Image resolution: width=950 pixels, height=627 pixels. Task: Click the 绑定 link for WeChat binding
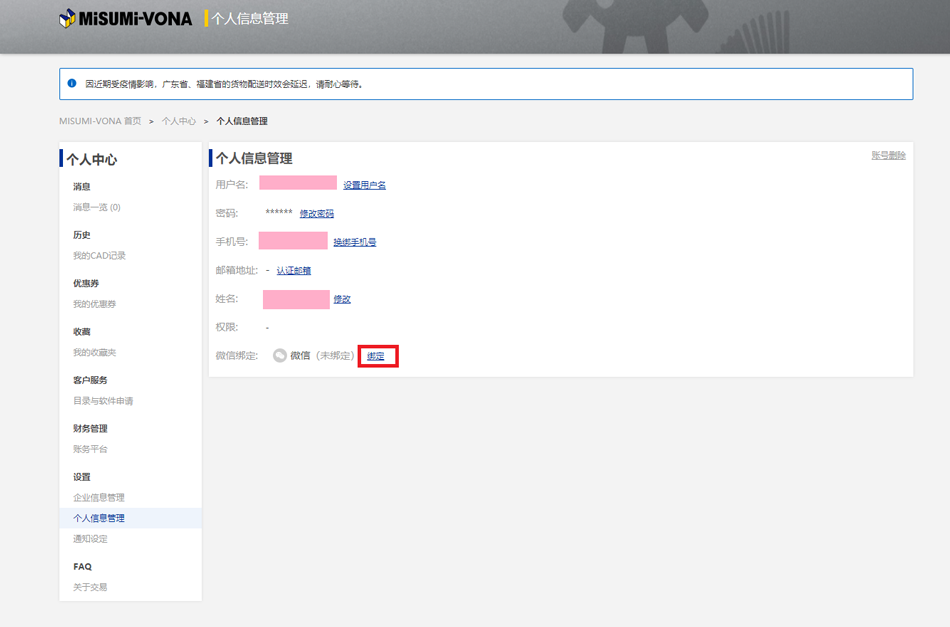[x=376, y=356]
